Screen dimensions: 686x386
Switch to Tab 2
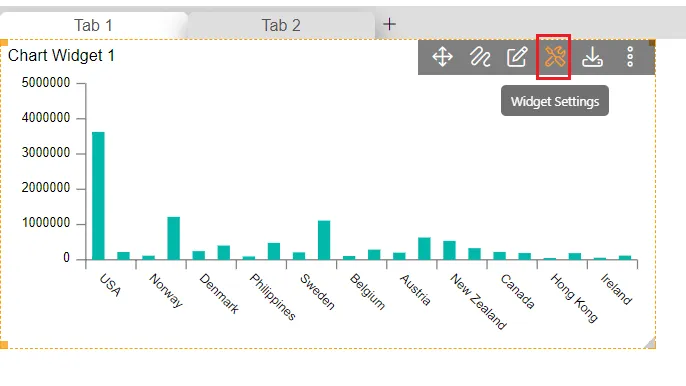[x=281, y=25]
